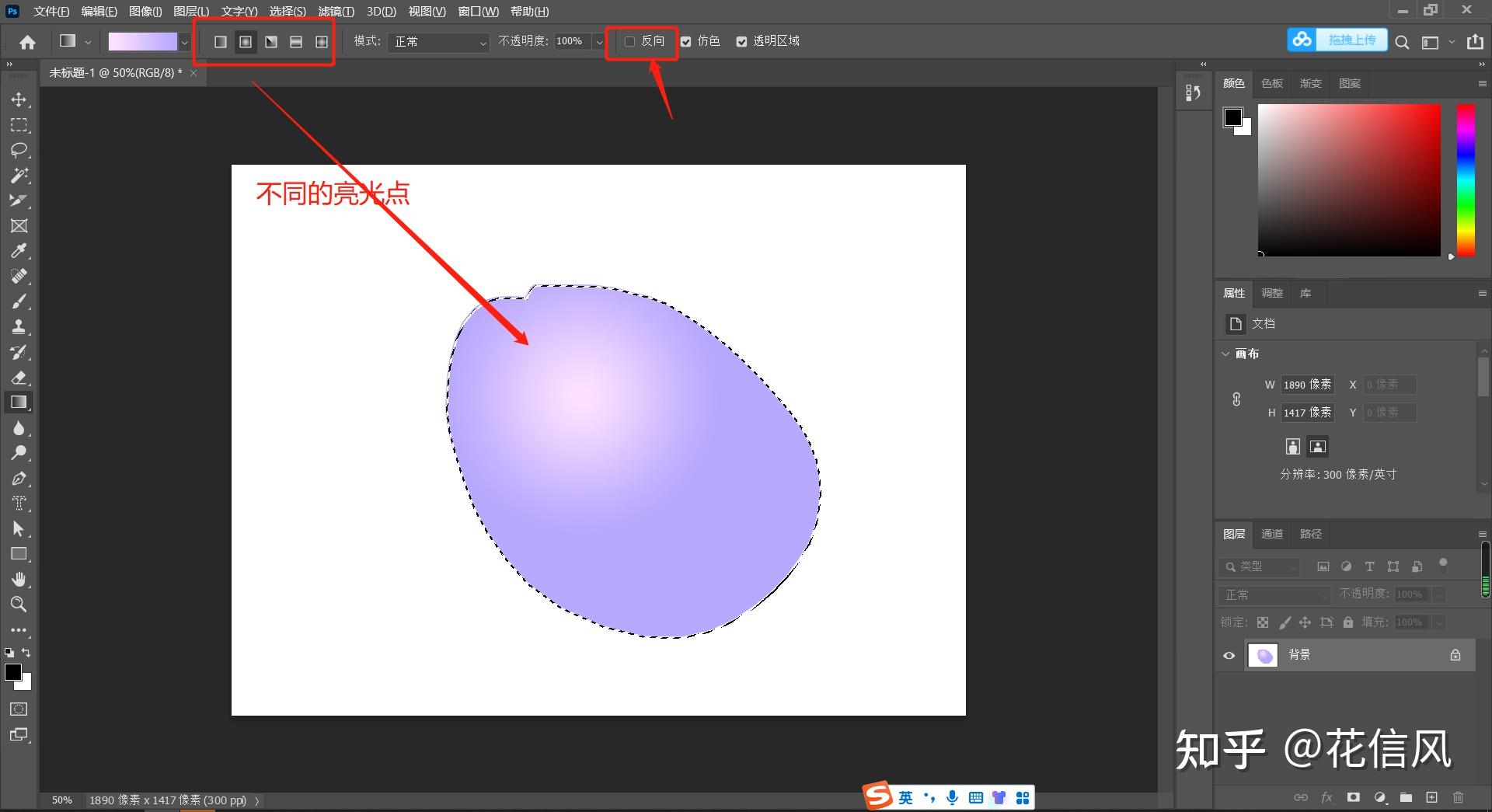This screenshot has width=1492, height=812.
Task: Choose the radial gradient style
Action: click(246, 42)
